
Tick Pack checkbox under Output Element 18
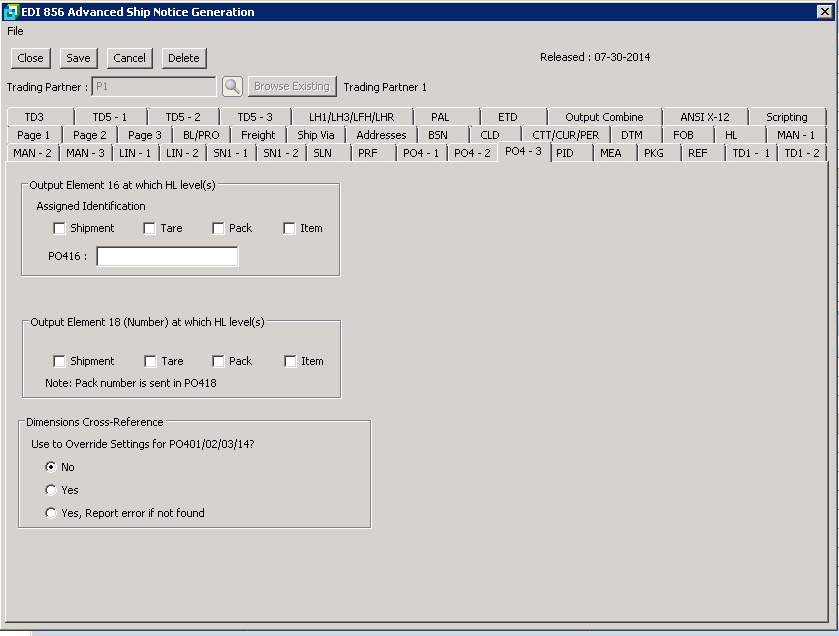pos(218,361)
